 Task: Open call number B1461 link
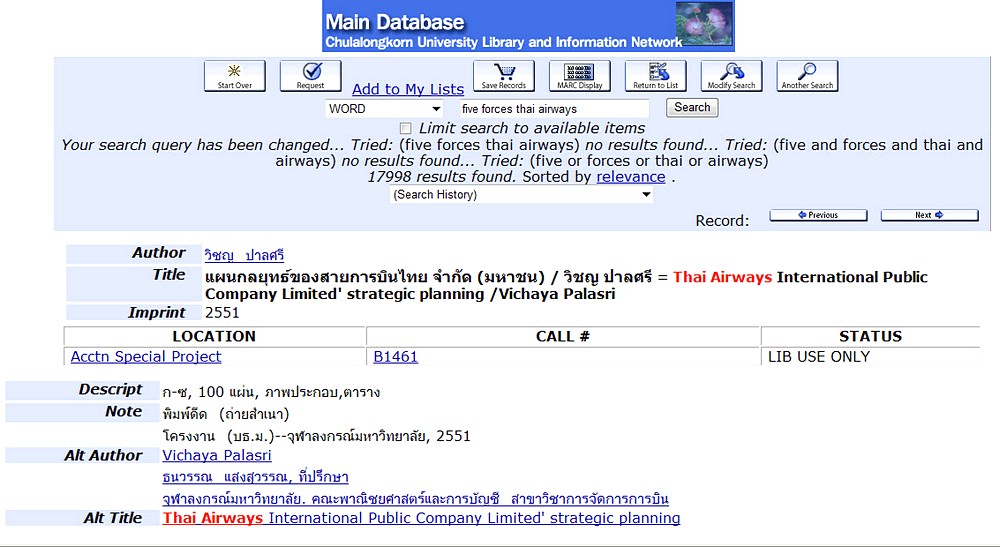(x=395, y=356)
